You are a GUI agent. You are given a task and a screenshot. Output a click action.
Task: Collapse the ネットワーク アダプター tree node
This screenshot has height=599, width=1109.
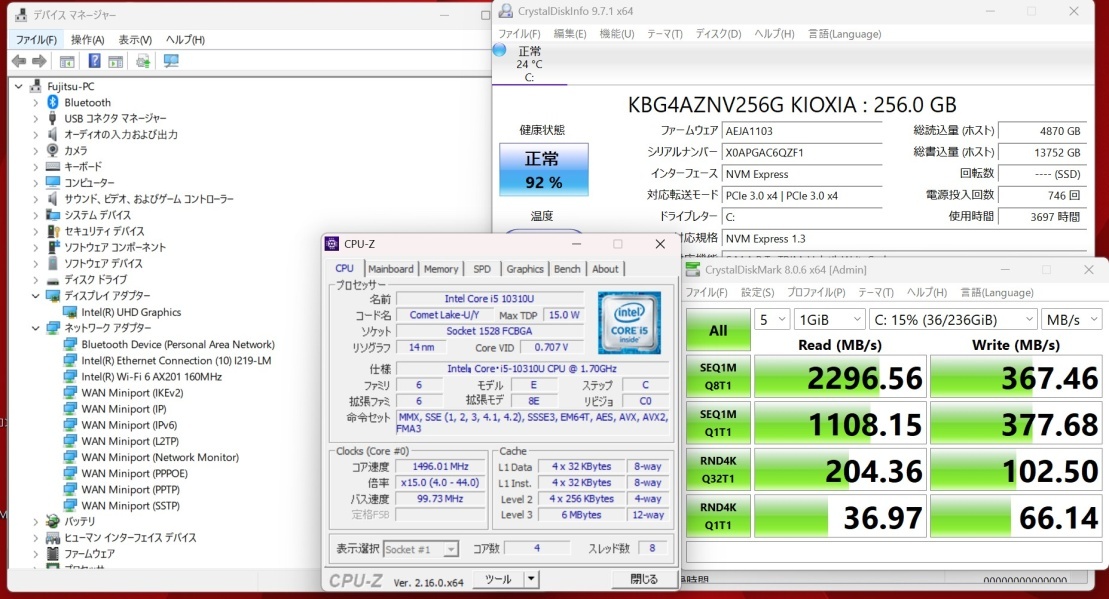pyautogui.click(x=35, y=328)
